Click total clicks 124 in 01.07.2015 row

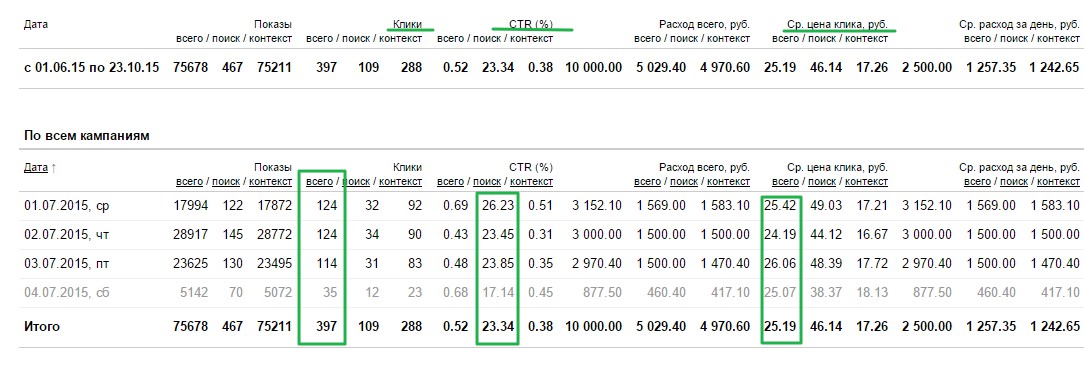pyautogui.click(x=327, y=206)
